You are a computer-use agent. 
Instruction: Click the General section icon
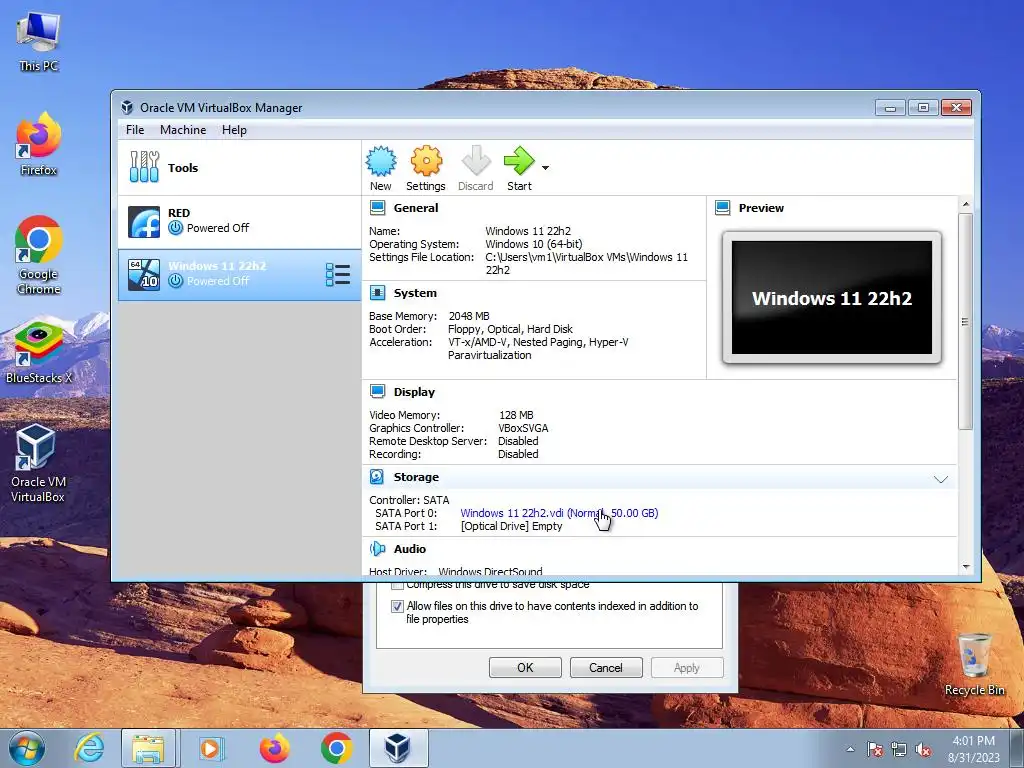(x=377, y=208)
